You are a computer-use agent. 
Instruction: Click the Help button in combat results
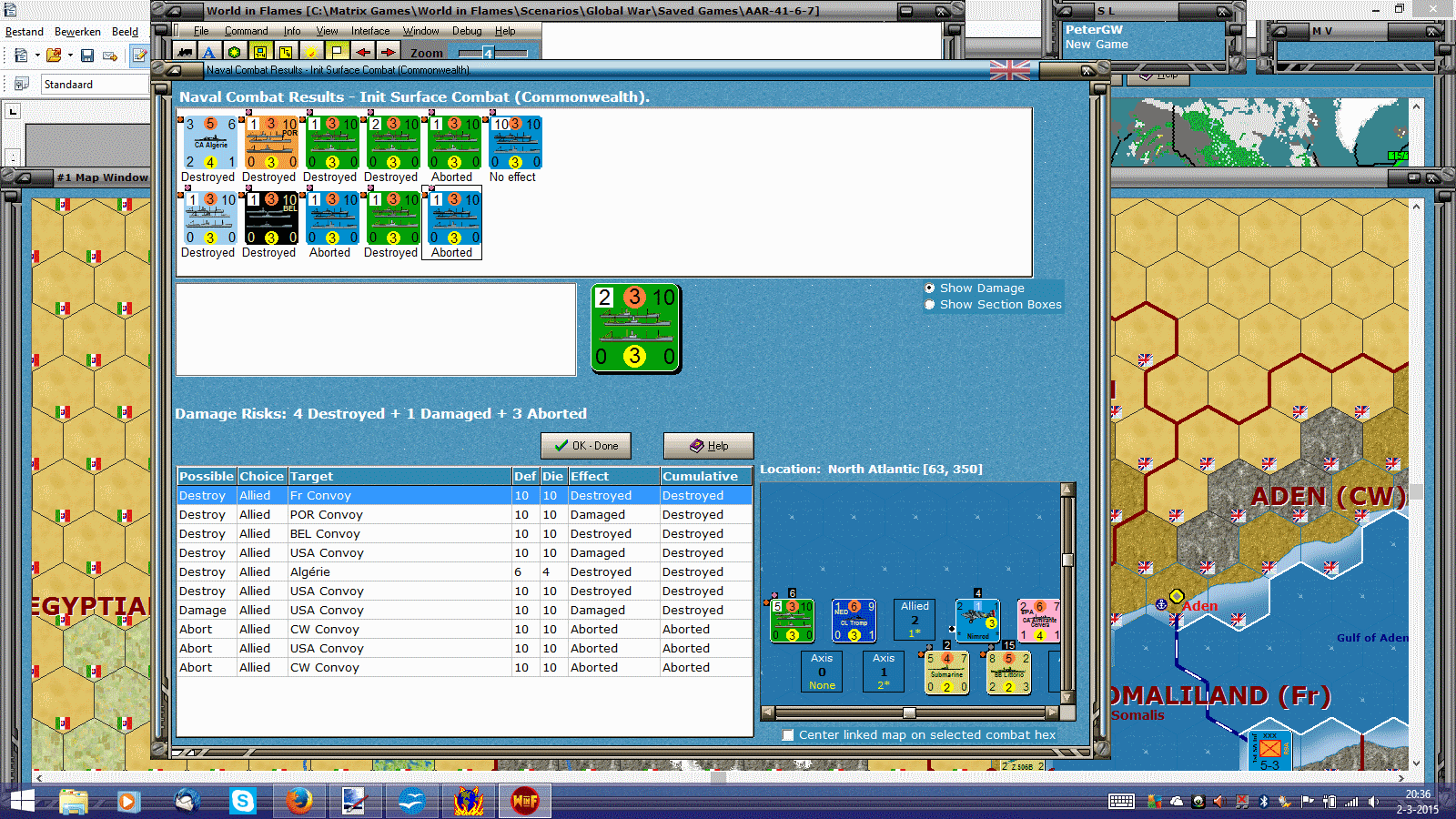point(709,446)
